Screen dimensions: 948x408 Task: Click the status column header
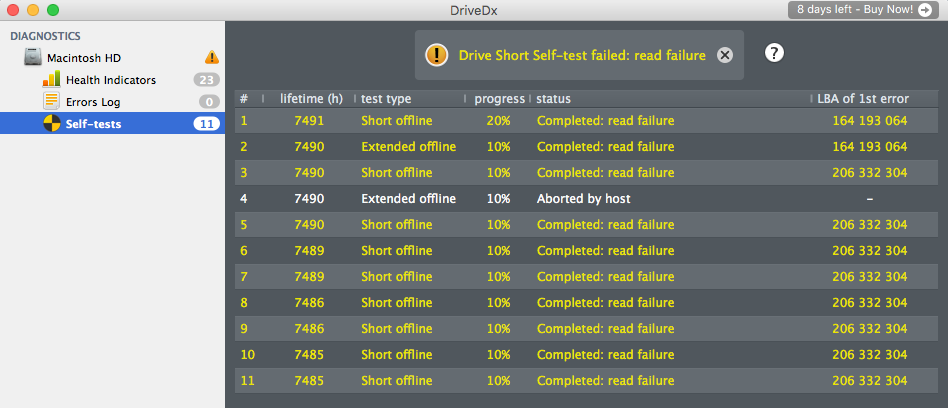[x=554, y=99]
